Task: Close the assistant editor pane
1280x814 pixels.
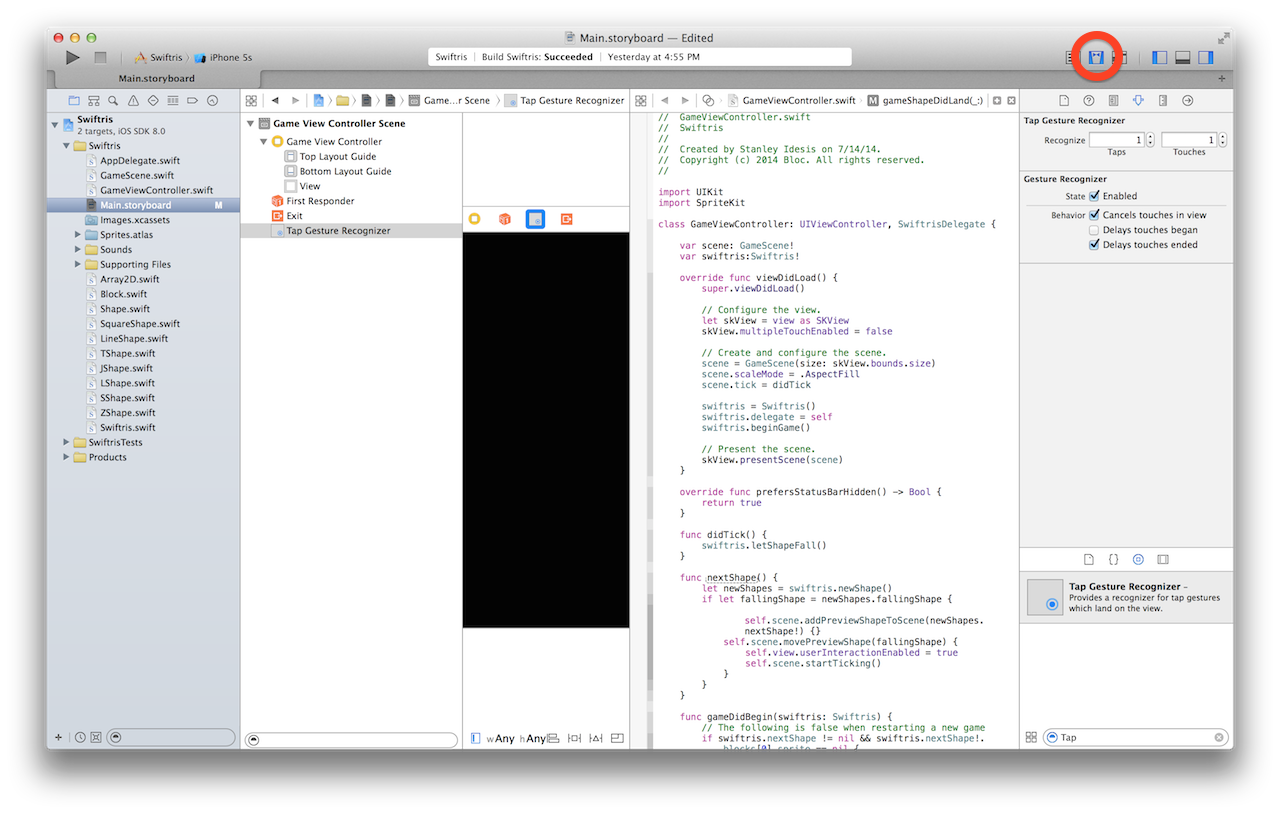Action: pos(1011,101)
